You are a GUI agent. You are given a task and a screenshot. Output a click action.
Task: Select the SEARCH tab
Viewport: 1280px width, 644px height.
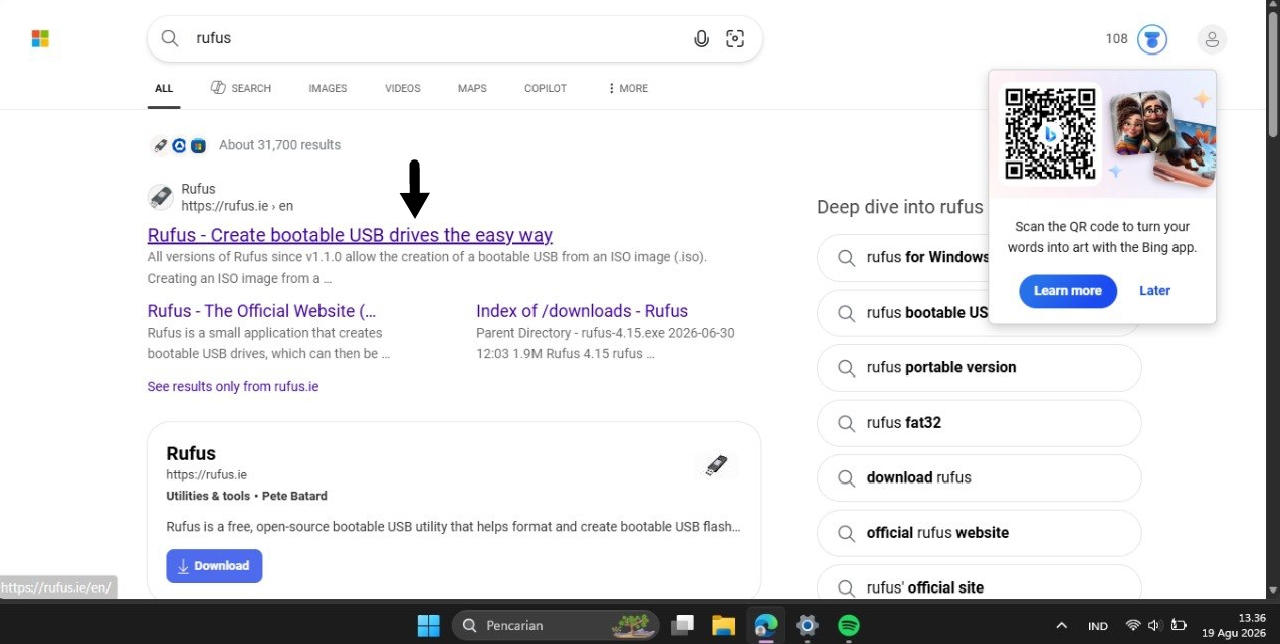[x=241, y=88]
